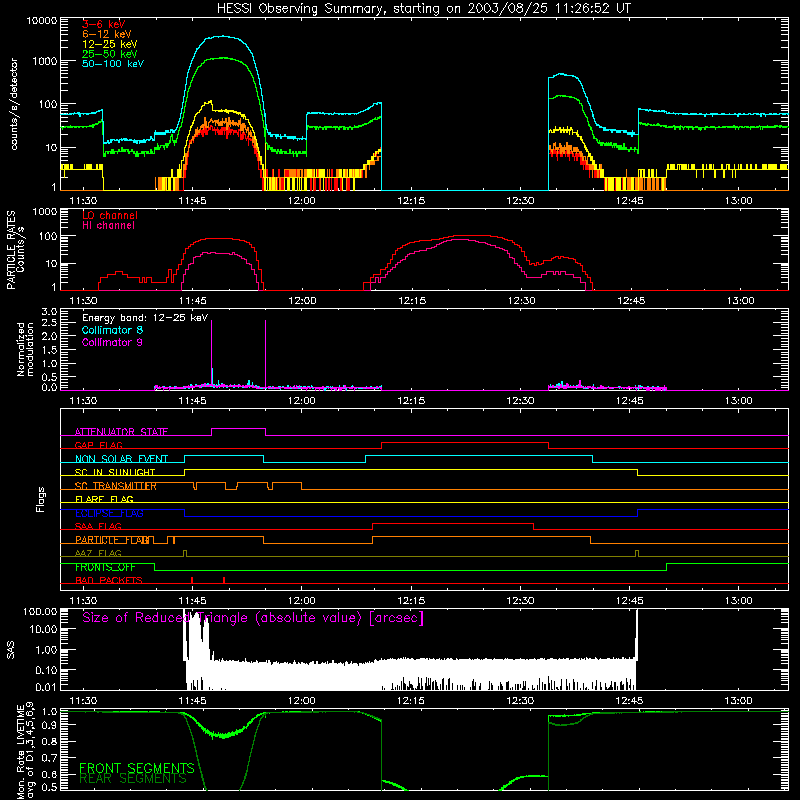The image size is (800, 800).
Task: Click the LO channel legend label
Action: point(110,215)
